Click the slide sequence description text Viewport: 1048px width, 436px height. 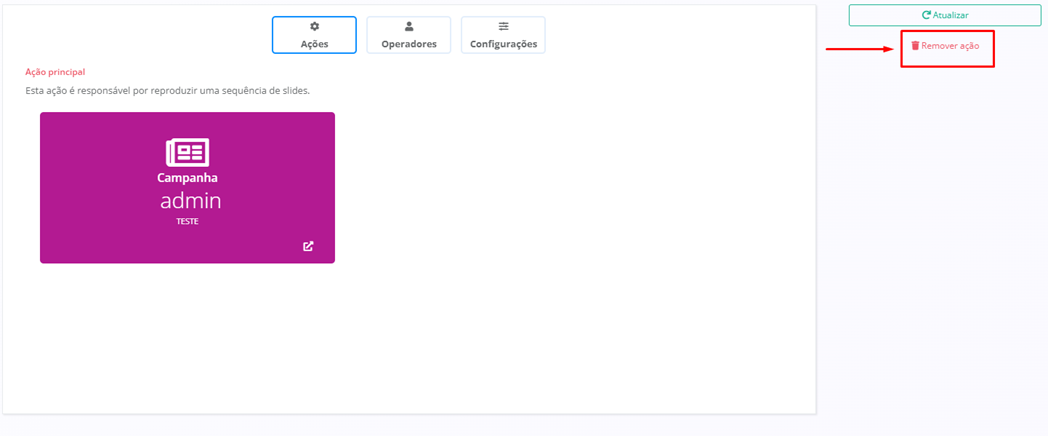point(167,91)
